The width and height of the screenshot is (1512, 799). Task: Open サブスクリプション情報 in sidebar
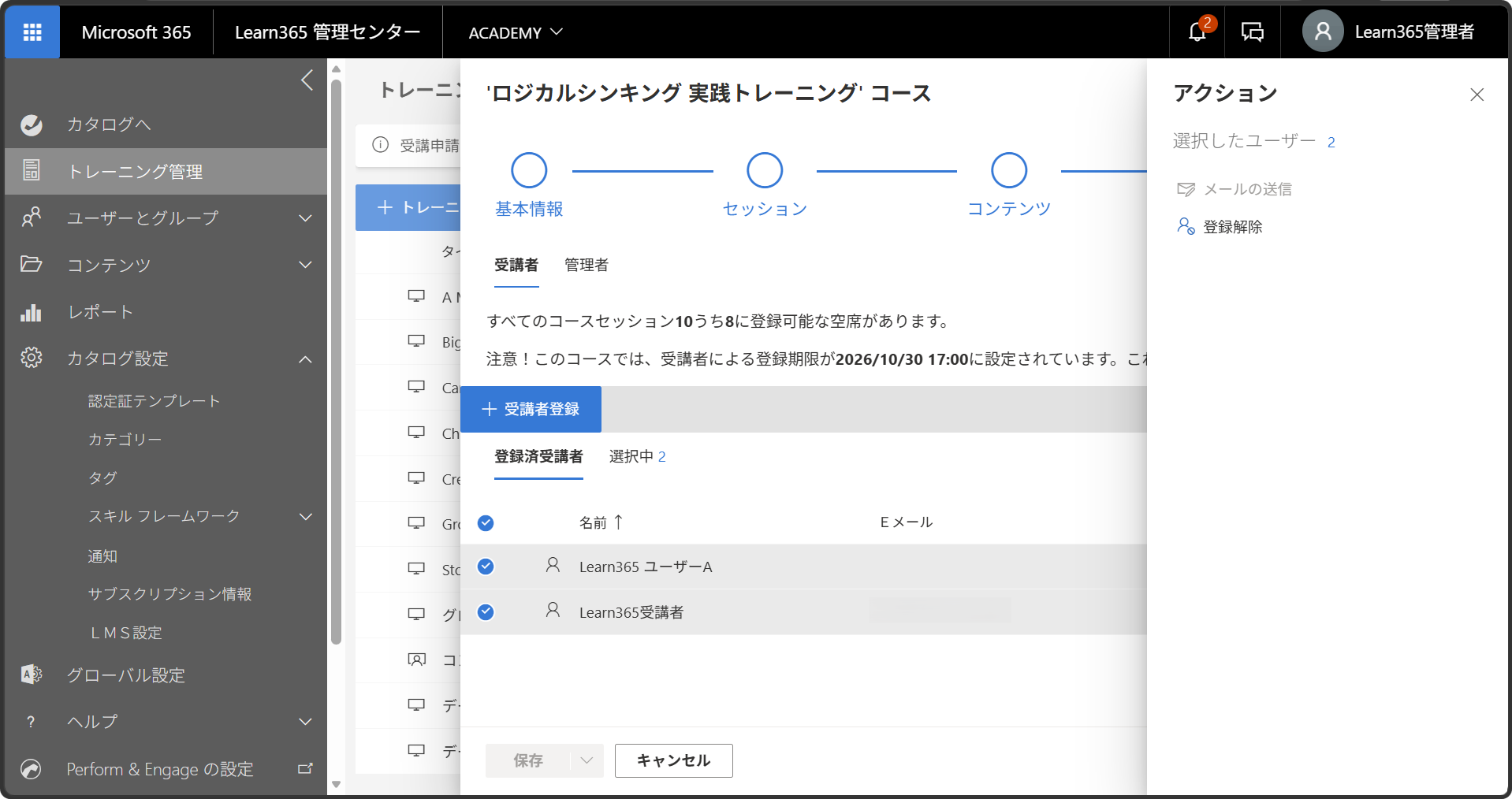(170, 594)
